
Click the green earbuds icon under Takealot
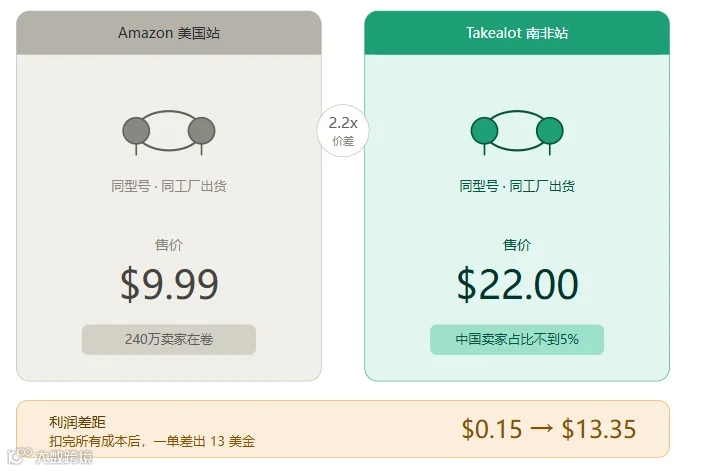517,132
